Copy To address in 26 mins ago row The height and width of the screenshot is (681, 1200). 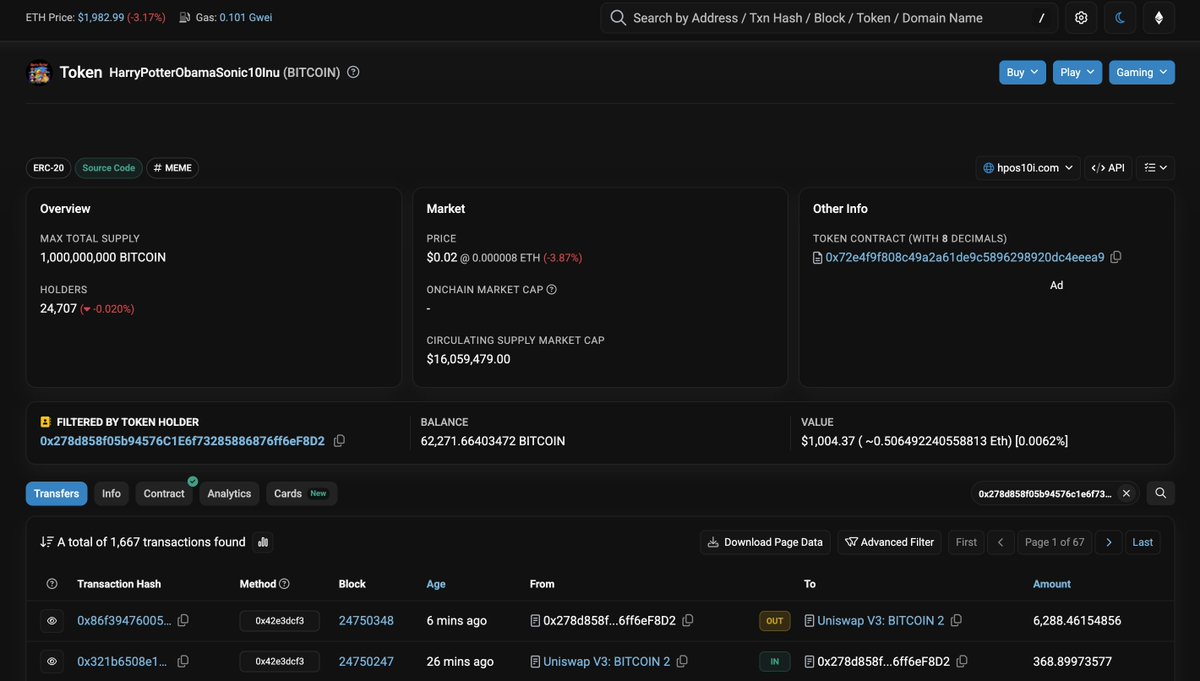point(962,662)
